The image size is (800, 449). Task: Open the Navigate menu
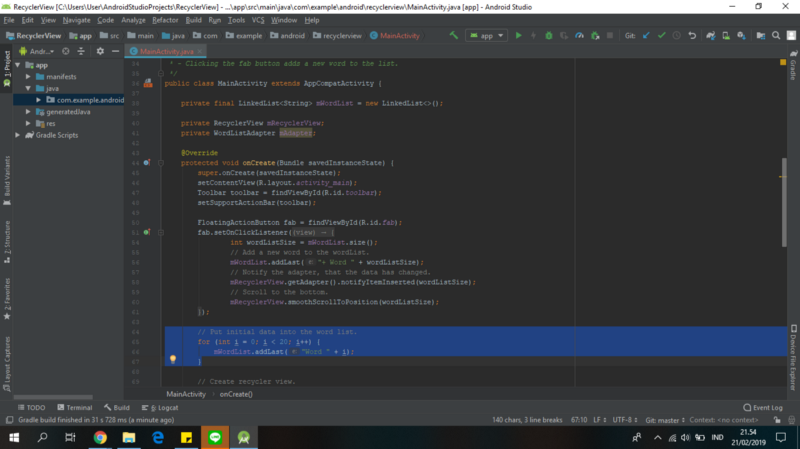tap(77, 20)
